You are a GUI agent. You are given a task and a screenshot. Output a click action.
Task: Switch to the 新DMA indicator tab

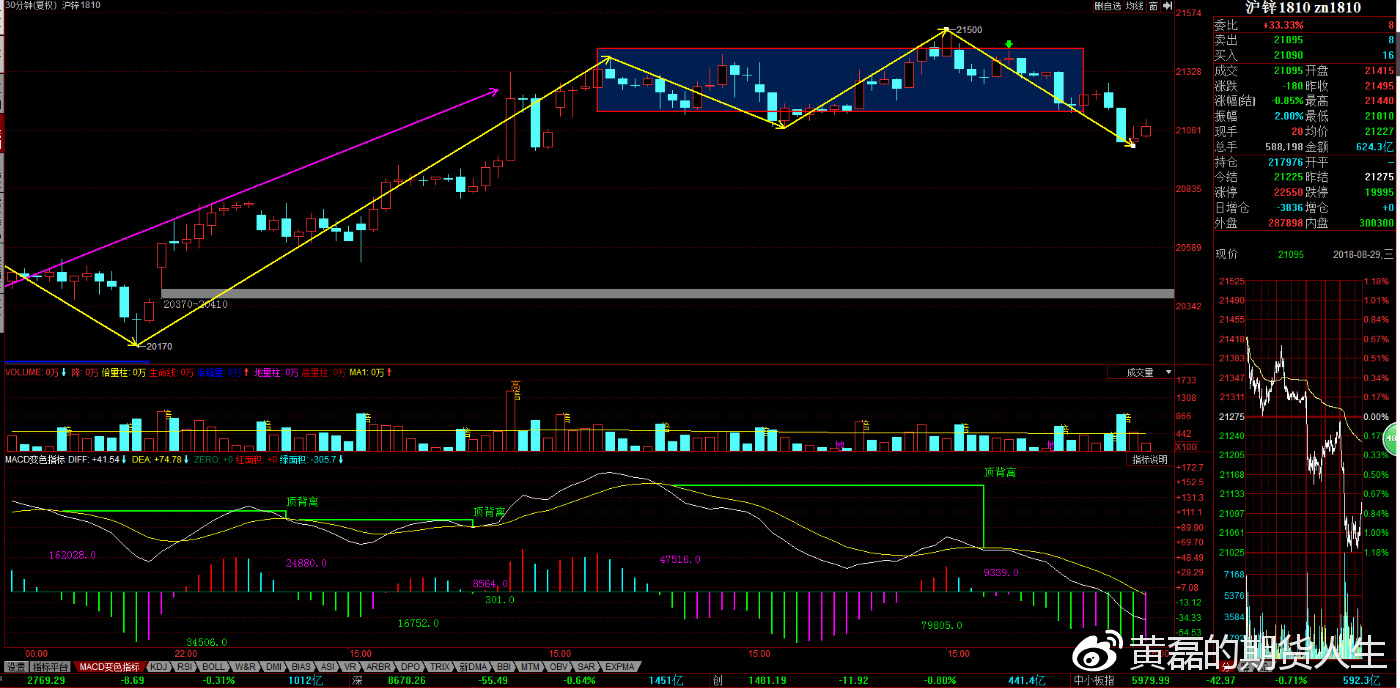pos(474,666)
